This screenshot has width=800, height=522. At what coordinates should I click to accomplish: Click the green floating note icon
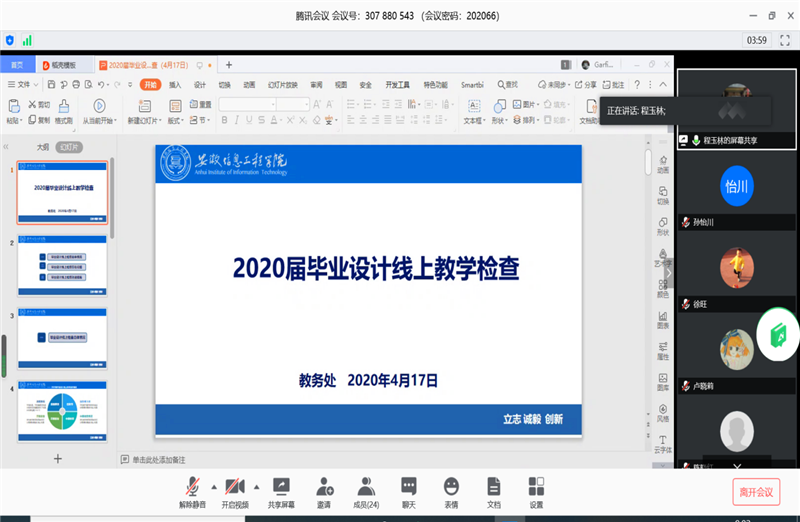(x=778, y=337)
